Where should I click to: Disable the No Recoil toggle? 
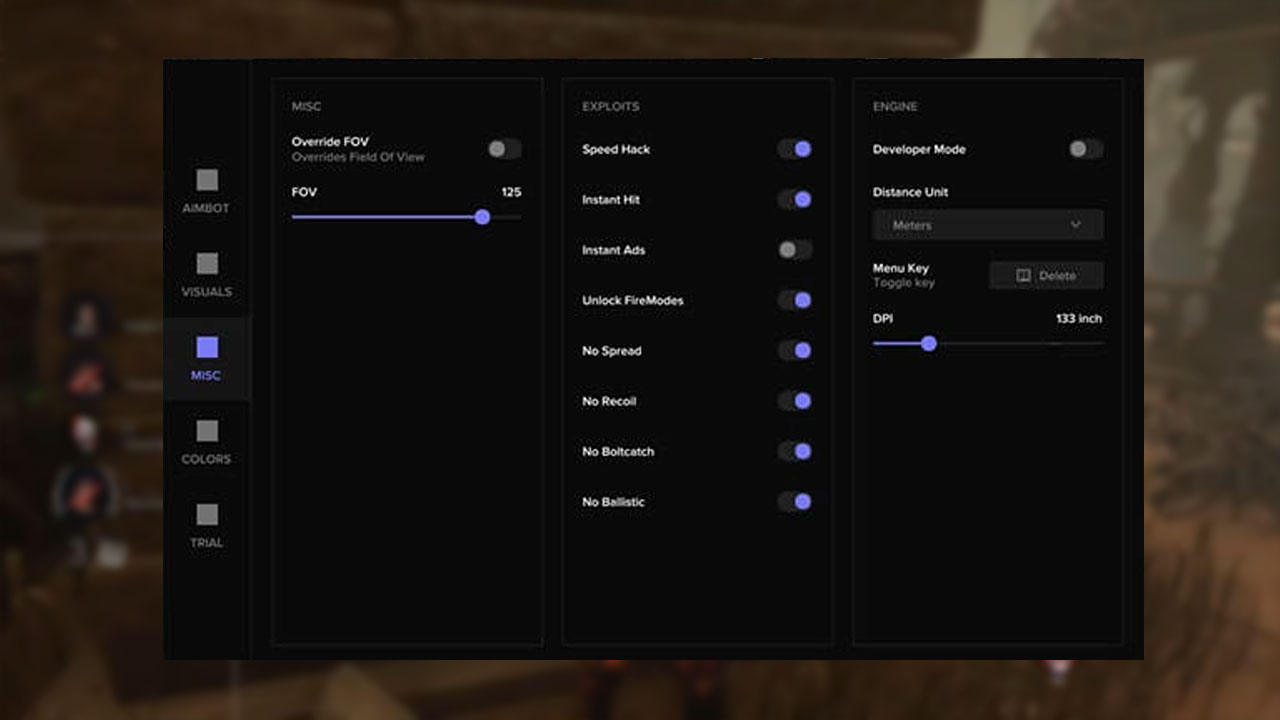click(x=795, y=401)
